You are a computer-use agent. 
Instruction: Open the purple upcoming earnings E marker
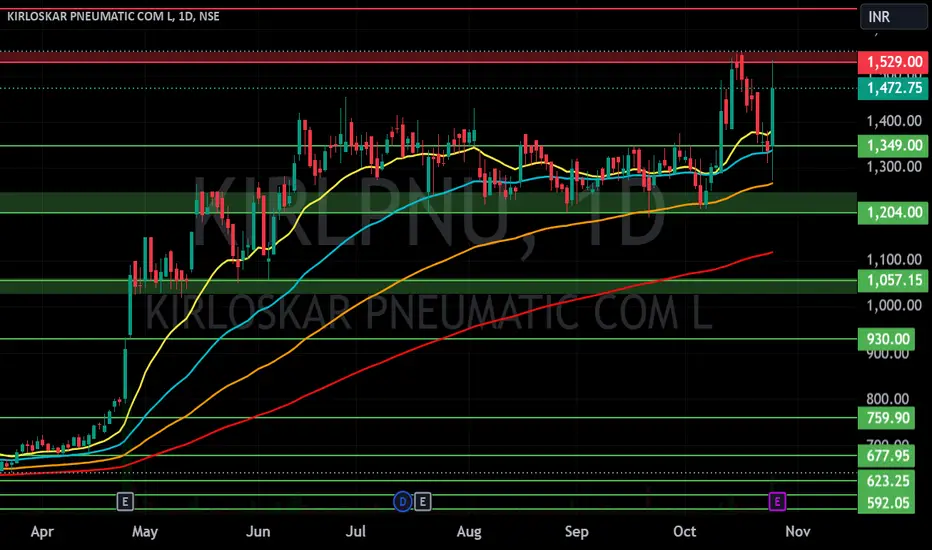tap(777, 502)
